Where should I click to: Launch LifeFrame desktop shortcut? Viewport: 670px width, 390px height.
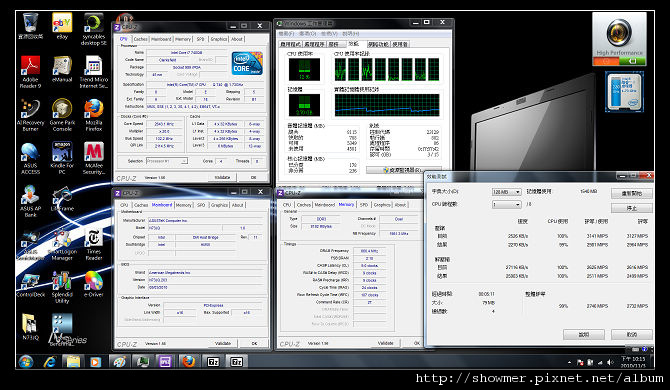[62, 198]
